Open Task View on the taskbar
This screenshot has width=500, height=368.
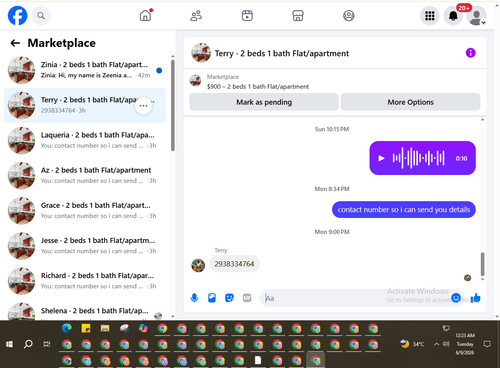[47, 344]
